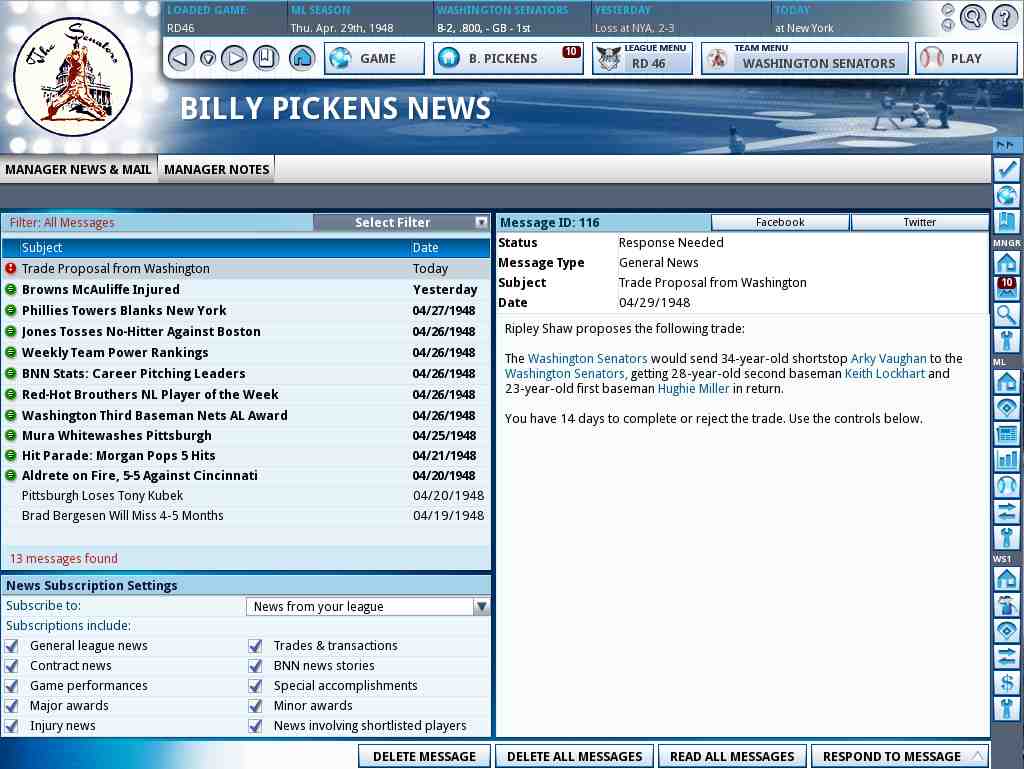Toggle the Injury news checkbox
1024x769 pixels.
pos(12,727)
